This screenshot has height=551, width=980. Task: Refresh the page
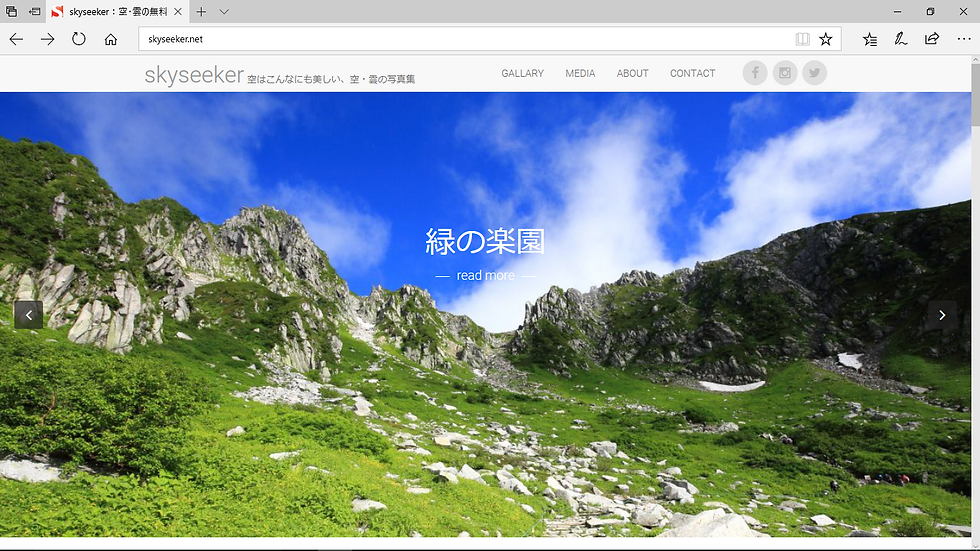[78, 39]
